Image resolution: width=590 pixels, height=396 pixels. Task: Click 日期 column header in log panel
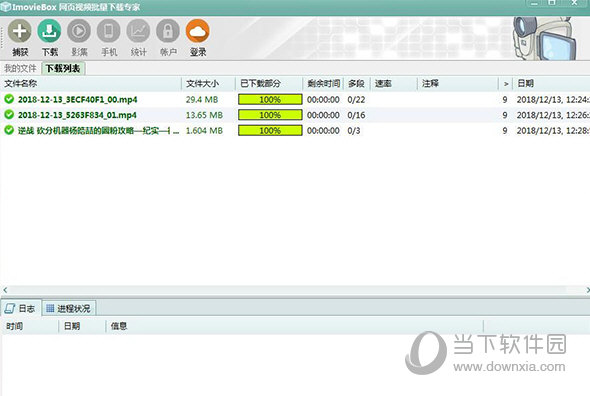coord(82,326)
